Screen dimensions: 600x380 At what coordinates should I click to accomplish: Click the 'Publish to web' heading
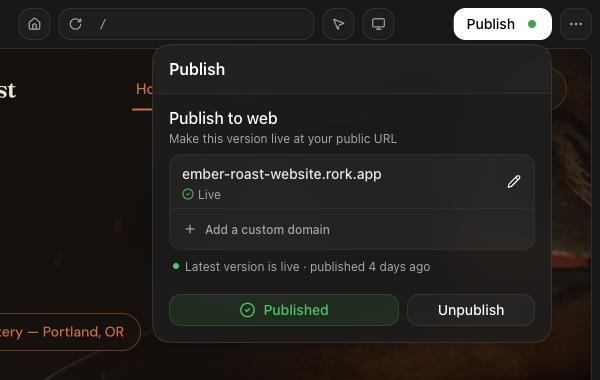tap(223, 118)
